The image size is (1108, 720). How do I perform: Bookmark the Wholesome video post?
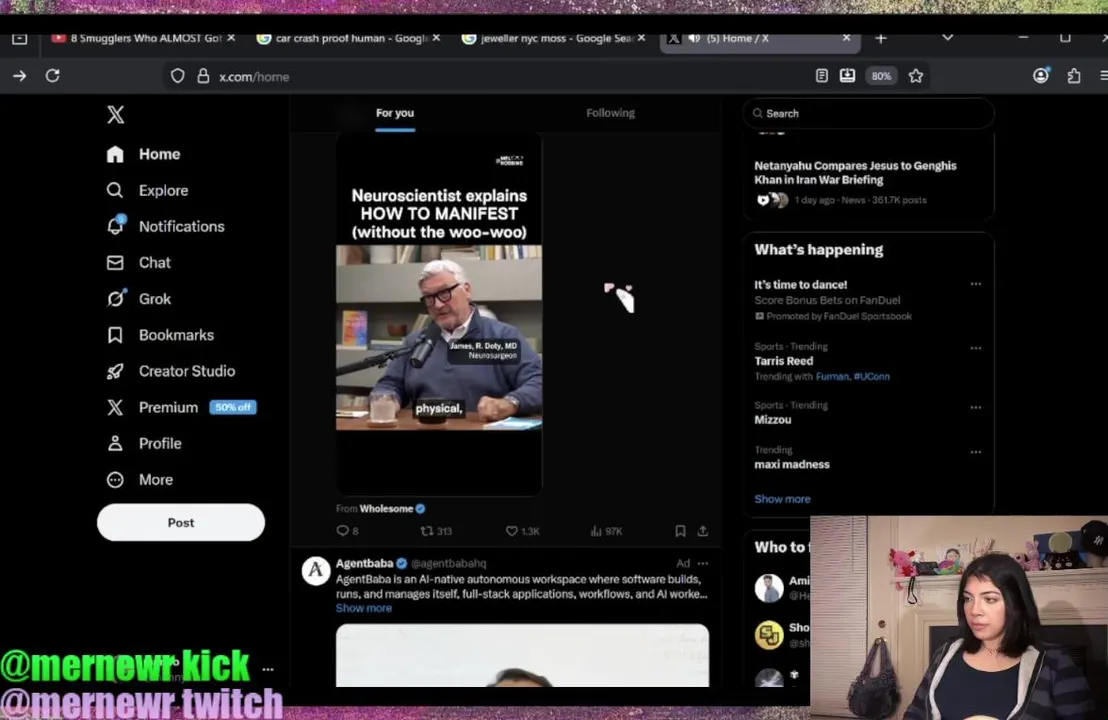pos(680,531)
